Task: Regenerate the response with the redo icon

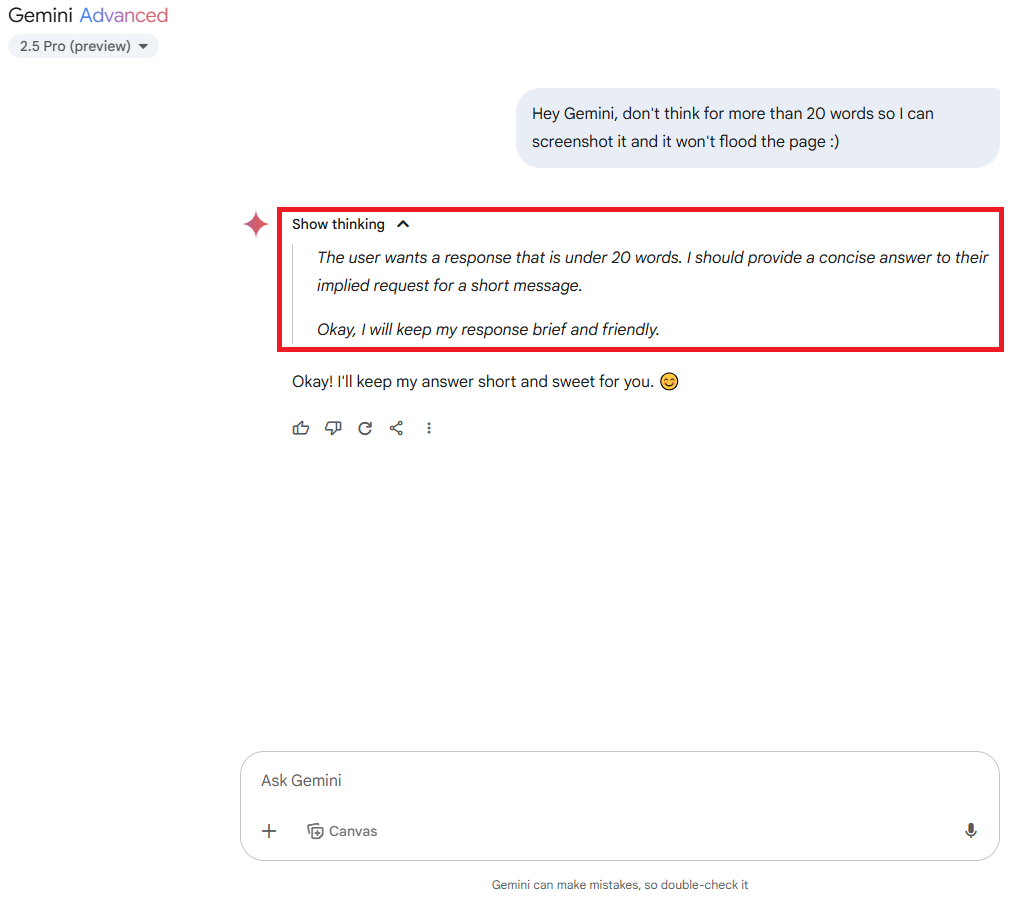Action: pyautogui.click(x=365, y=428)
